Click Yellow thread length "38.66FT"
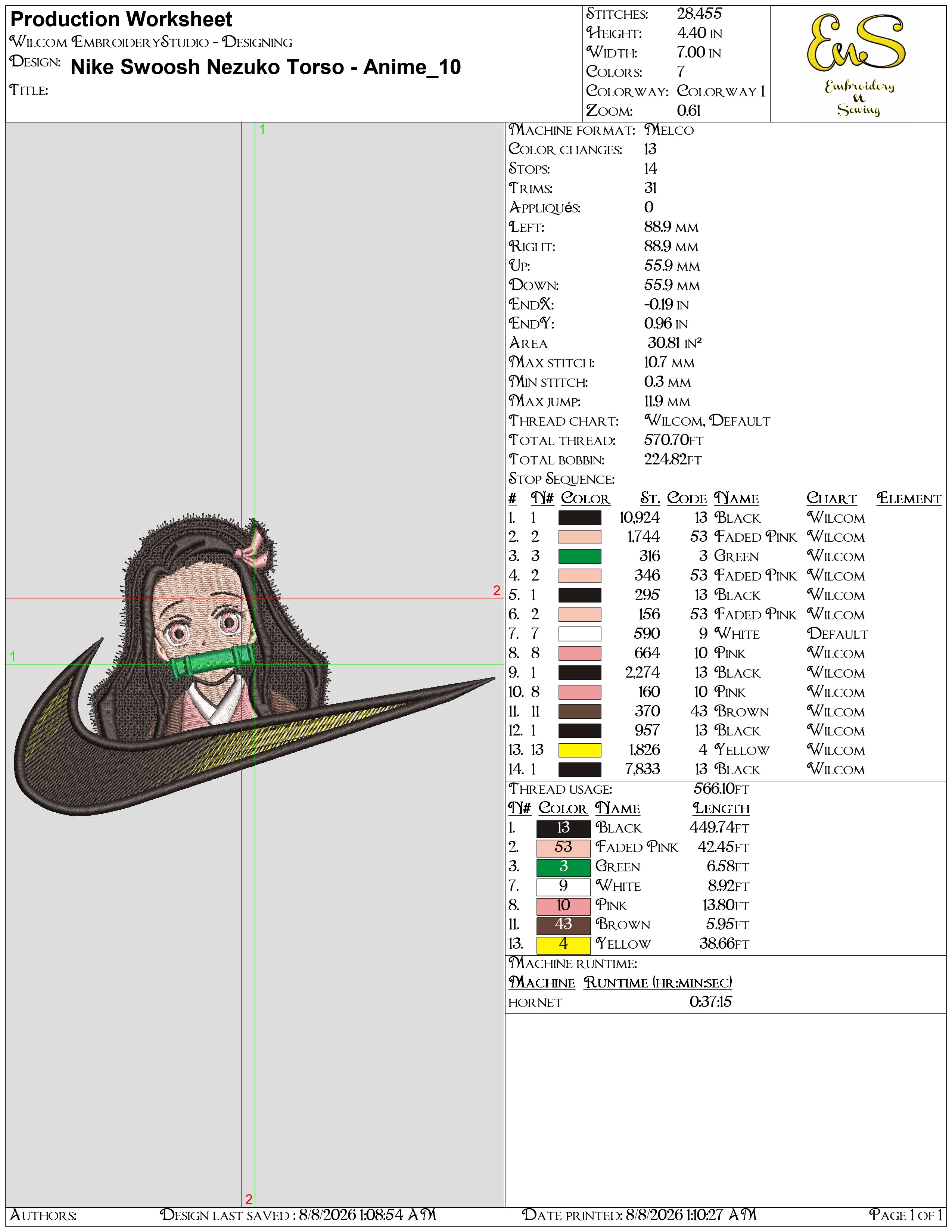The height and width of the screenshot is (1232, 952). [725, 944]
